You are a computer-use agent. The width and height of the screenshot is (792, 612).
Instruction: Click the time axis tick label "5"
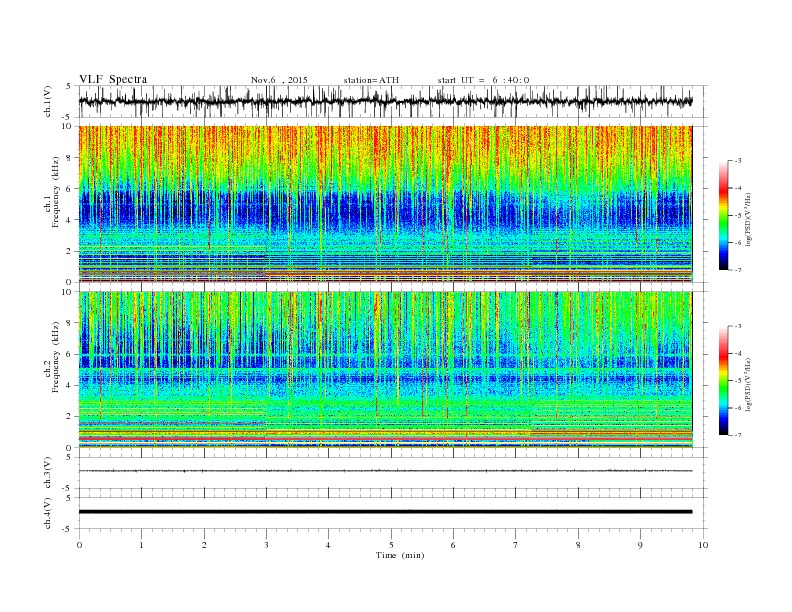click(x=391, y=545)
